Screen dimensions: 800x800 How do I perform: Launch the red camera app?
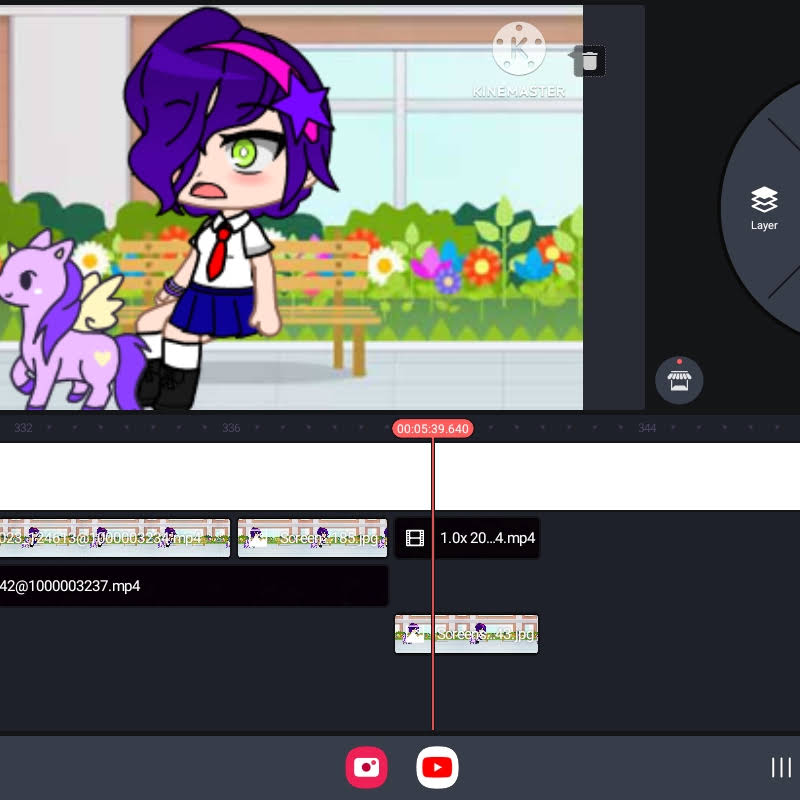pyautogui.click(x=366, y=767)
